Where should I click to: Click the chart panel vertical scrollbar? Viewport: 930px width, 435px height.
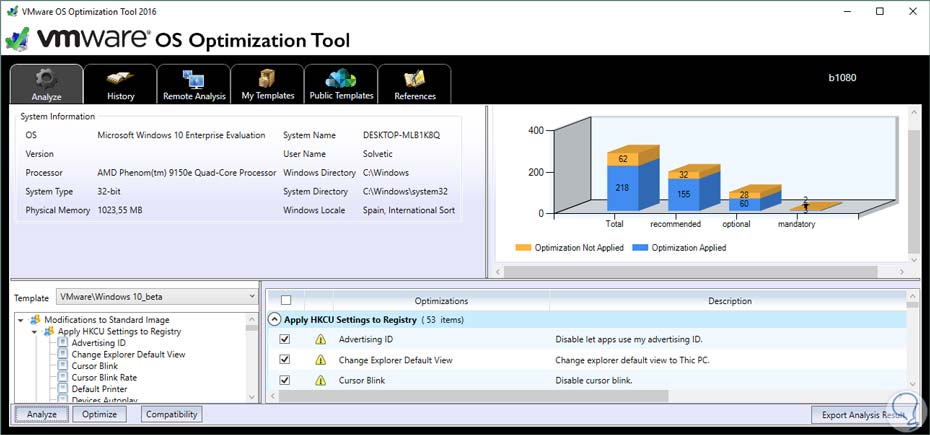[x=914, y=191]
